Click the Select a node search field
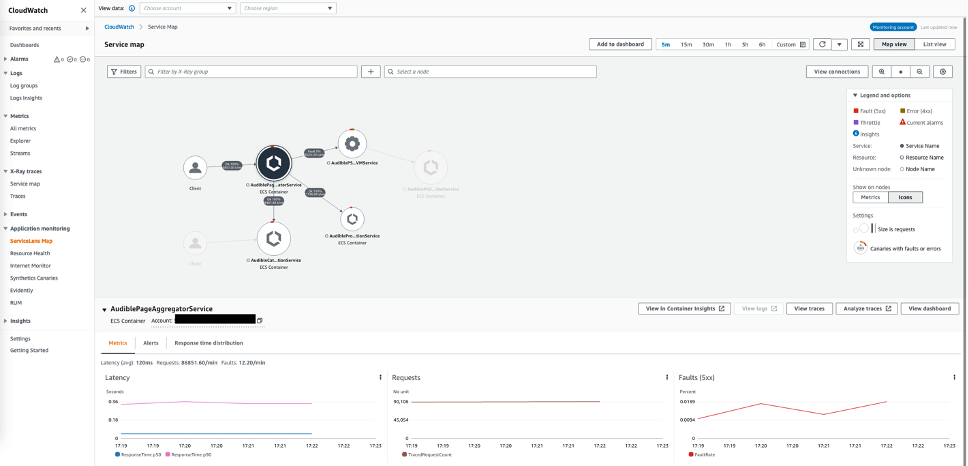This screenshot has height=466, width=968. [490, 72]
